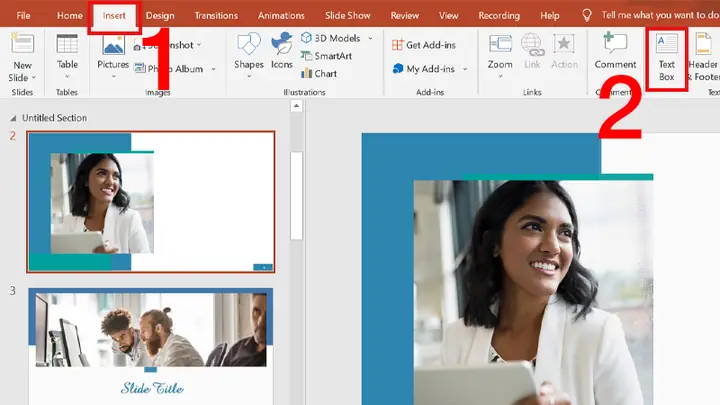Switch to the View tab

(x=448, y=16)
